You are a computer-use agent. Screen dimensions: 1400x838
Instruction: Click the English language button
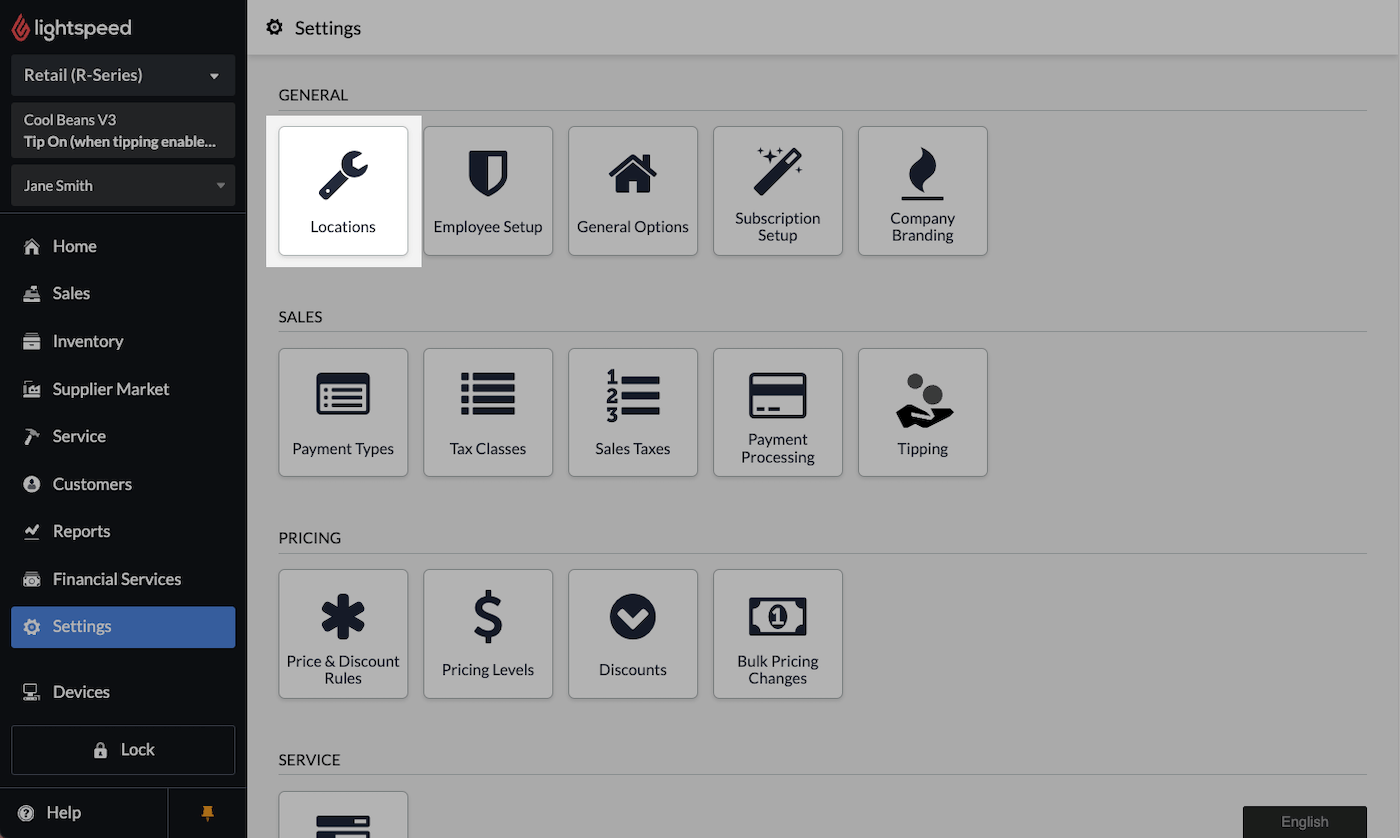[x=1305, y=822]
